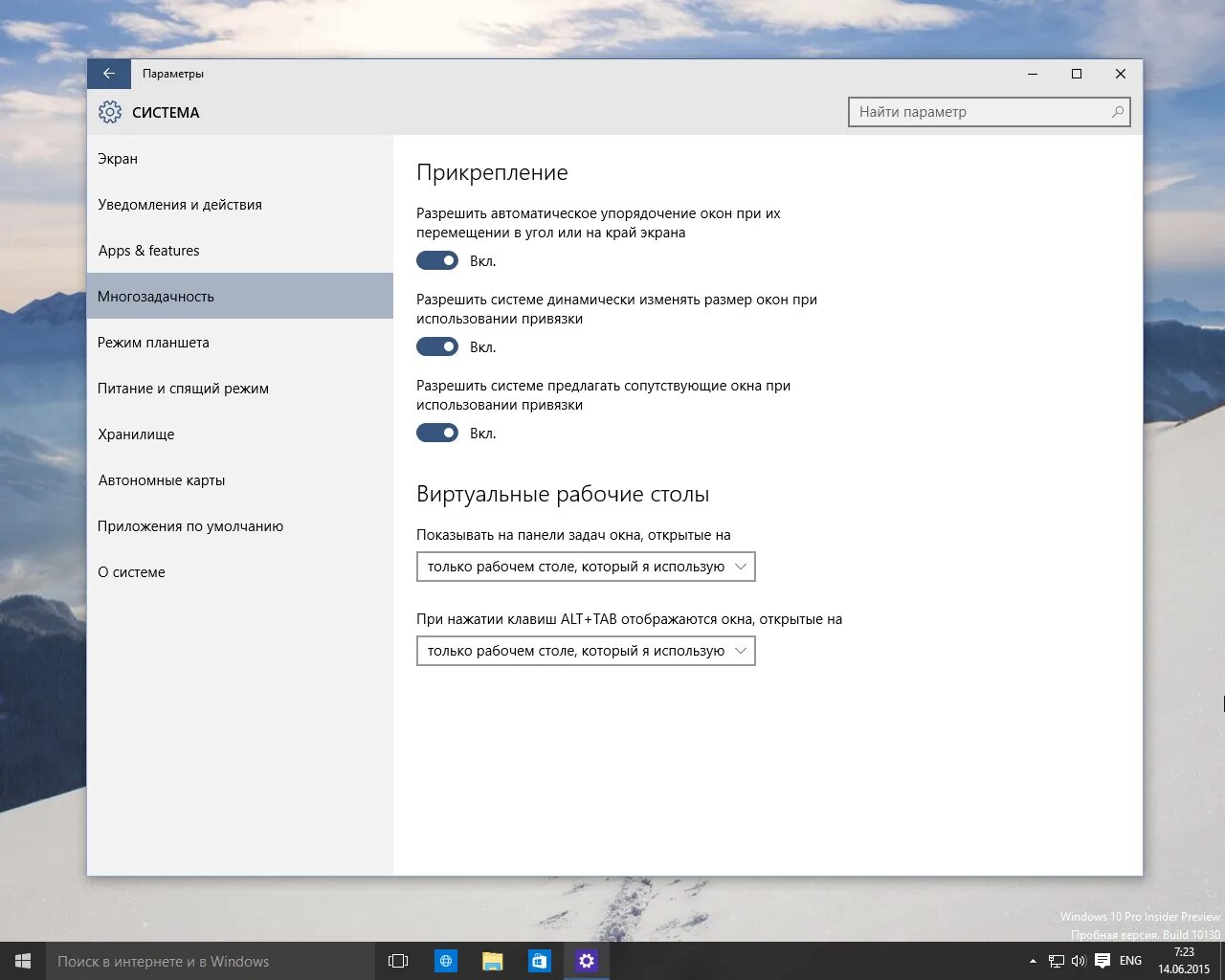The image size is (1225, 980).
Task: Switch input language via ENG indicator
Action: point(1130,961)
